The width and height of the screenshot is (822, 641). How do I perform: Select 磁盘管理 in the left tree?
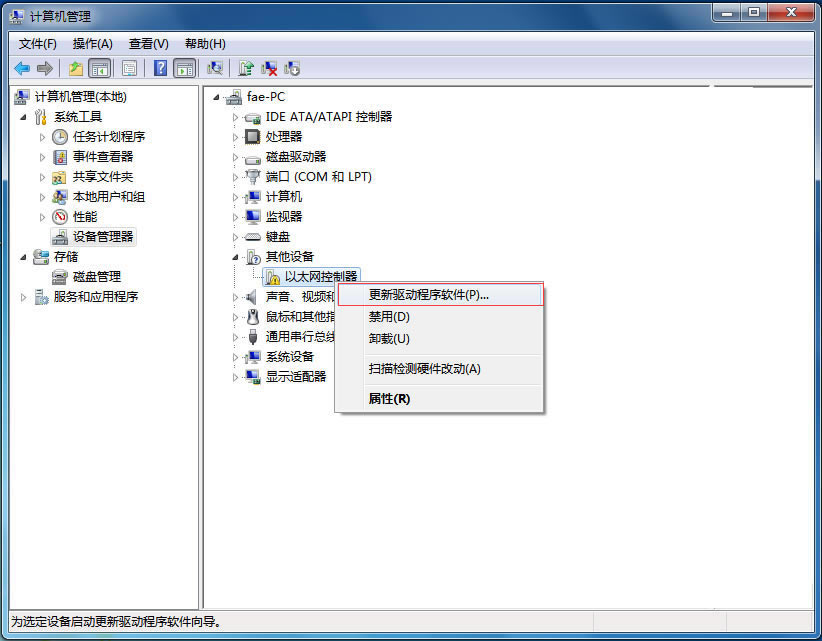[x=96, y=277]
